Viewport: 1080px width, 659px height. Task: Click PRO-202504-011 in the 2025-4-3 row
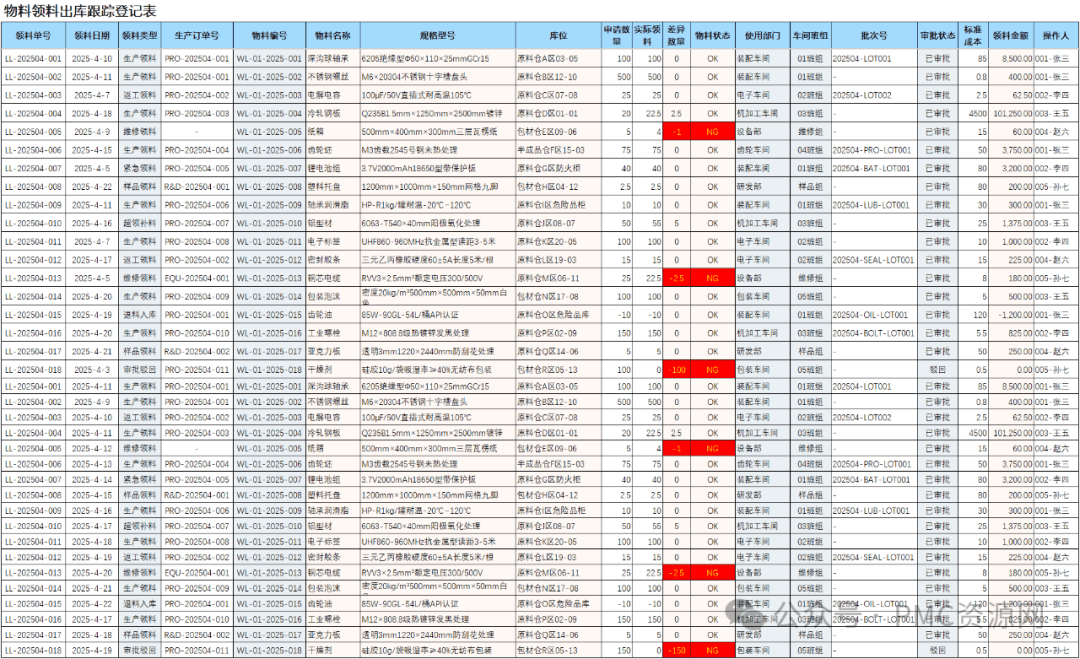tap(197, 370)
